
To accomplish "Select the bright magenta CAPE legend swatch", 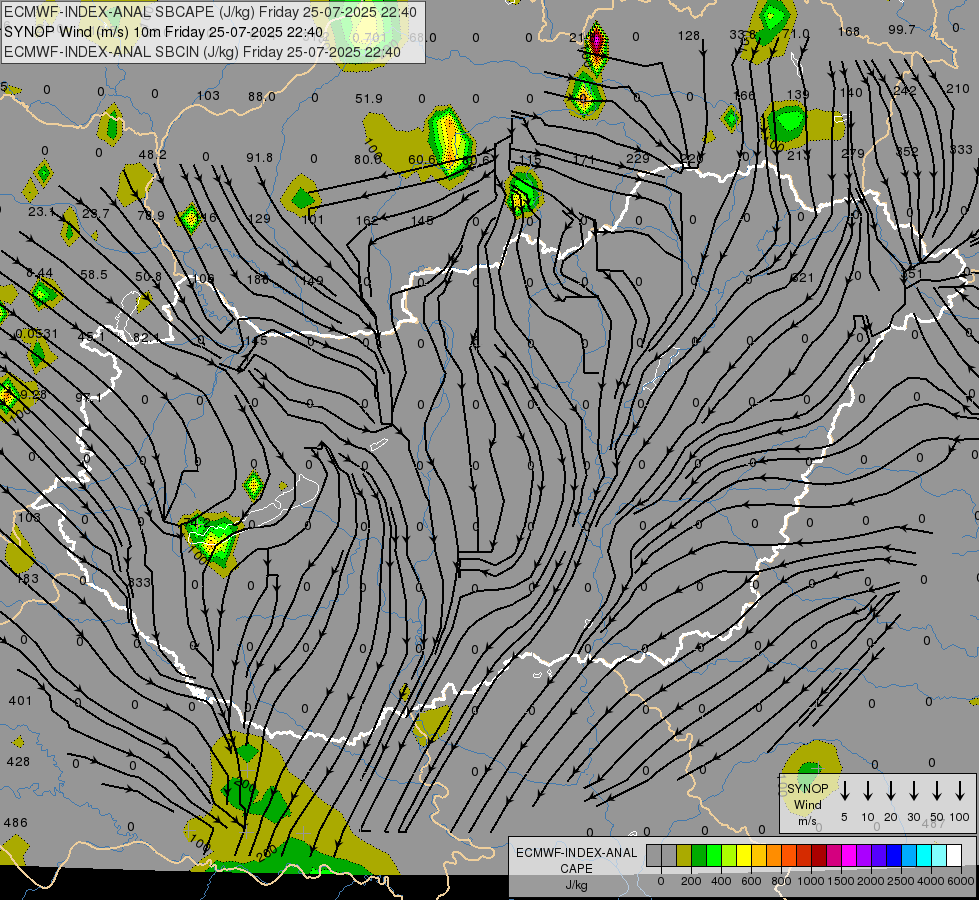I will [x=849, y=856].
